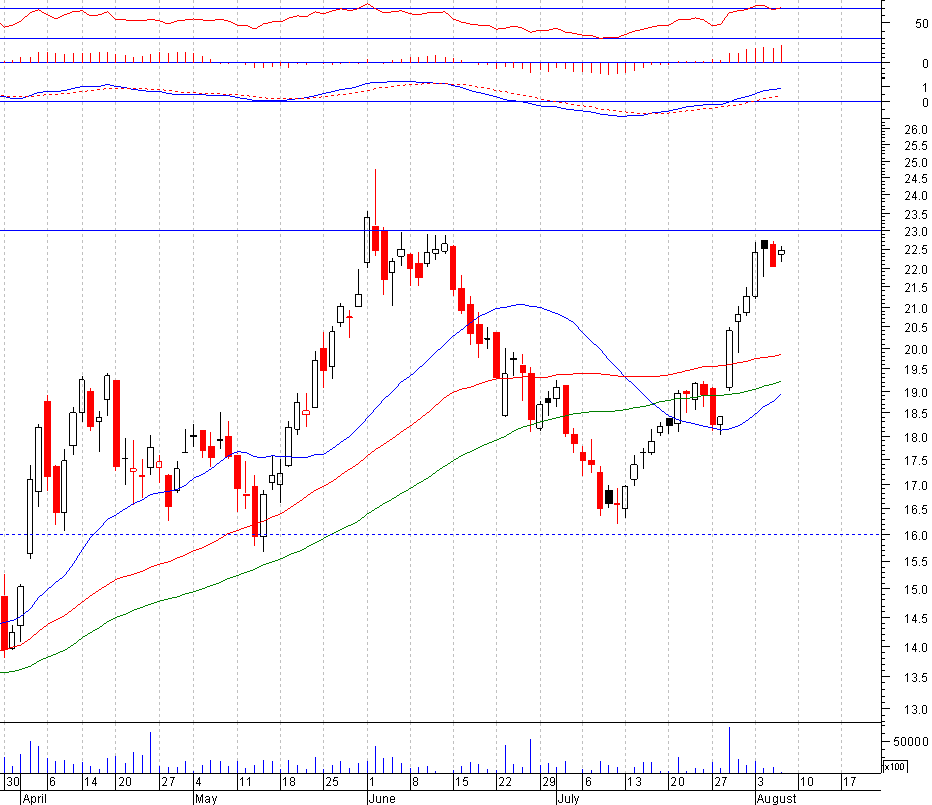Select the 18.5 price axis label
The width and height of the screenshot is (932, 805).
point(915,414)
